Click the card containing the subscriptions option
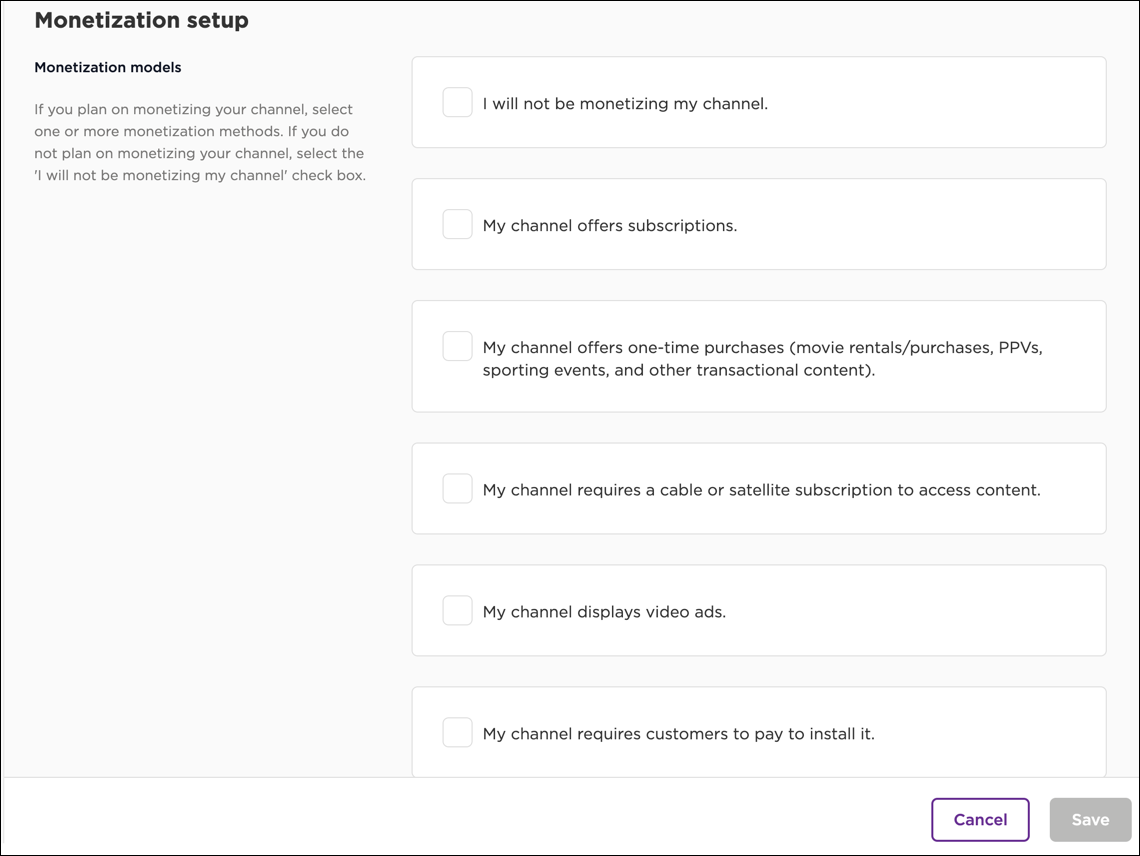The height and width of the screenshot is (856, 1140). tap(758, 224)
